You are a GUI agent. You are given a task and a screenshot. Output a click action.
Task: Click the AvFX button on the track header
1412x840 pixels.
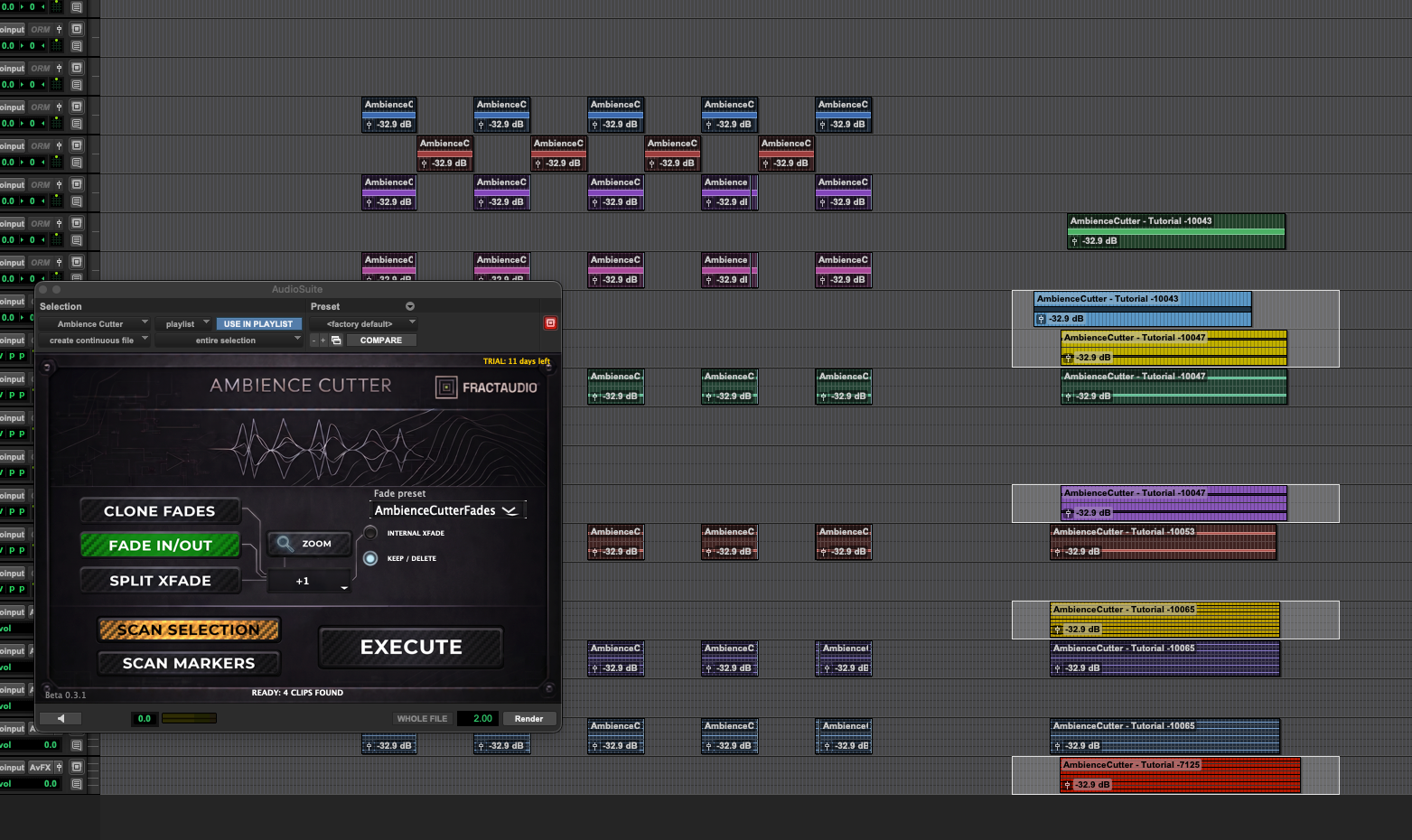pyautogui.click(x=40, y=767)
